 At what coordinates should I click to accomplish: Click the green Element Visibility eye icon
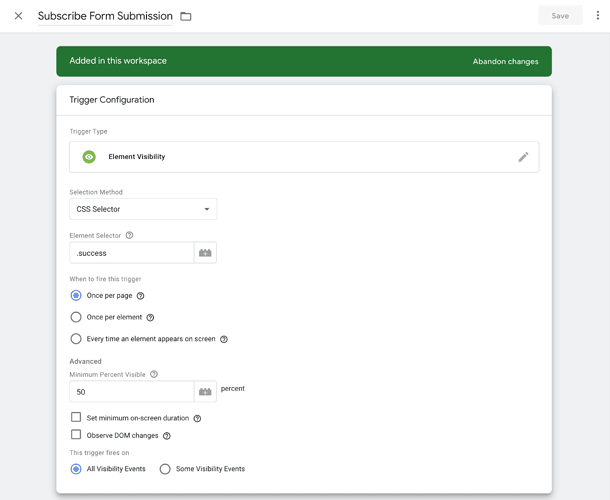pyautogui.click(x=89, y=157)
